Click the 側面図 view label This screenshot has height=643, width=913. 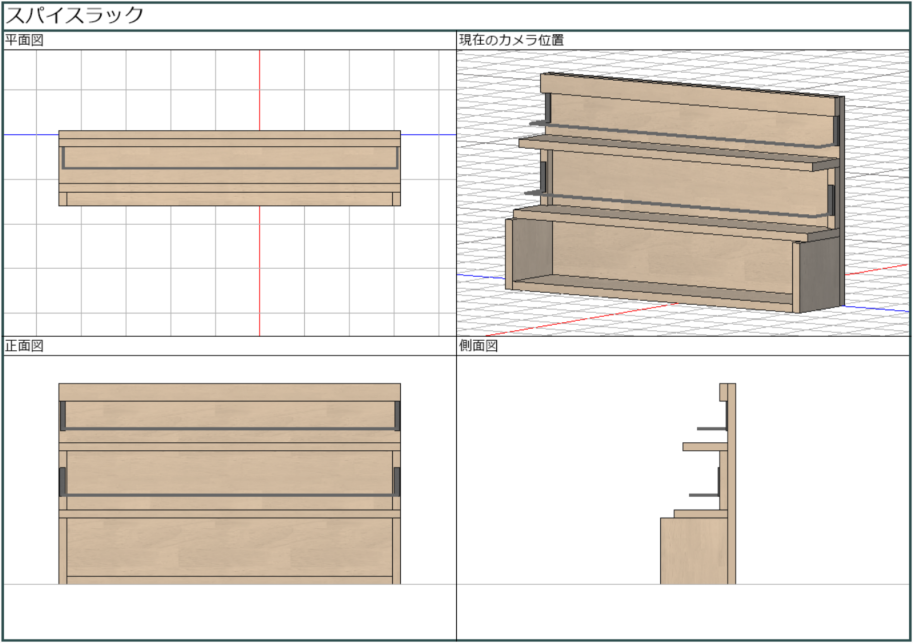(x=478, y=346)
